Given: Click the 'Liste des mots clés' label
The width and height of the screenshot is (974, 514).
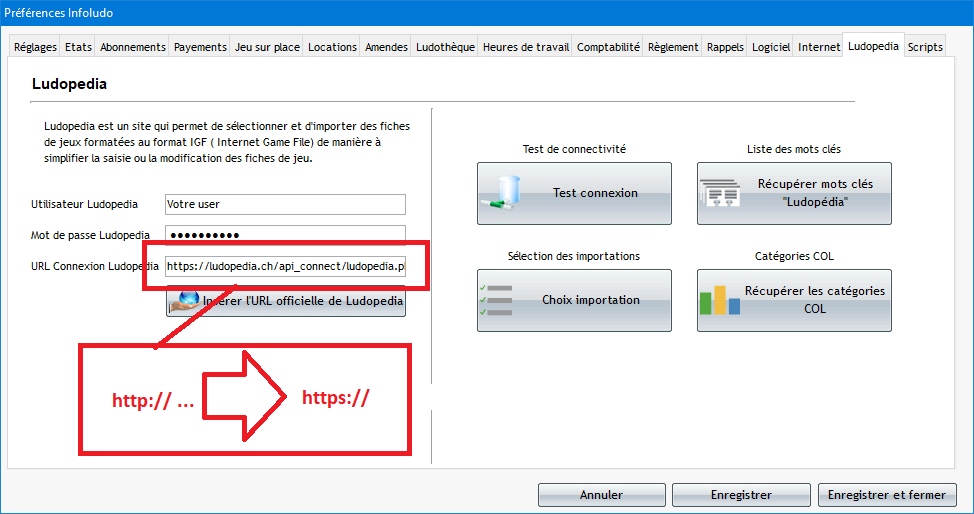Looking at the screenshot, I should (x=794, y=149).
